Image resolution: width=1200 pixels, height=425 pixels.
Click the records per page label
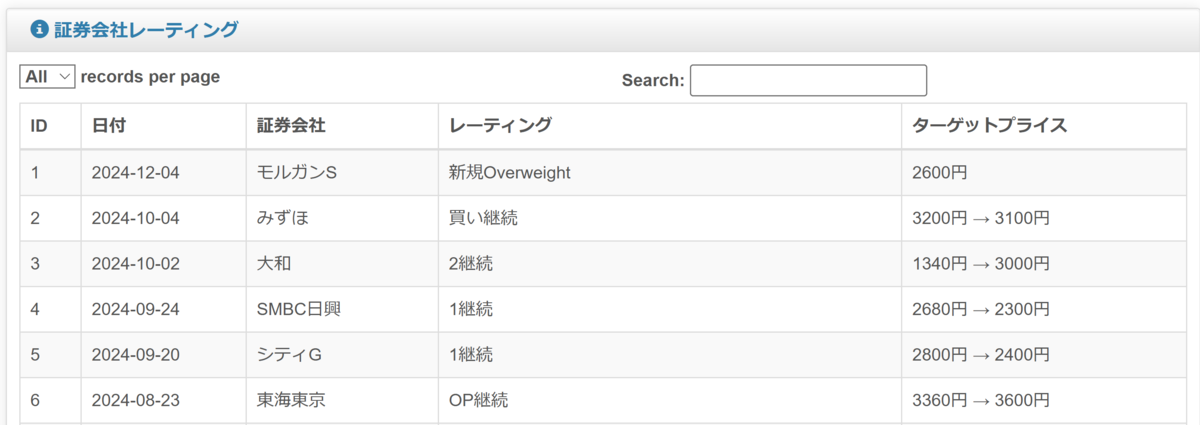coord(150,77)
